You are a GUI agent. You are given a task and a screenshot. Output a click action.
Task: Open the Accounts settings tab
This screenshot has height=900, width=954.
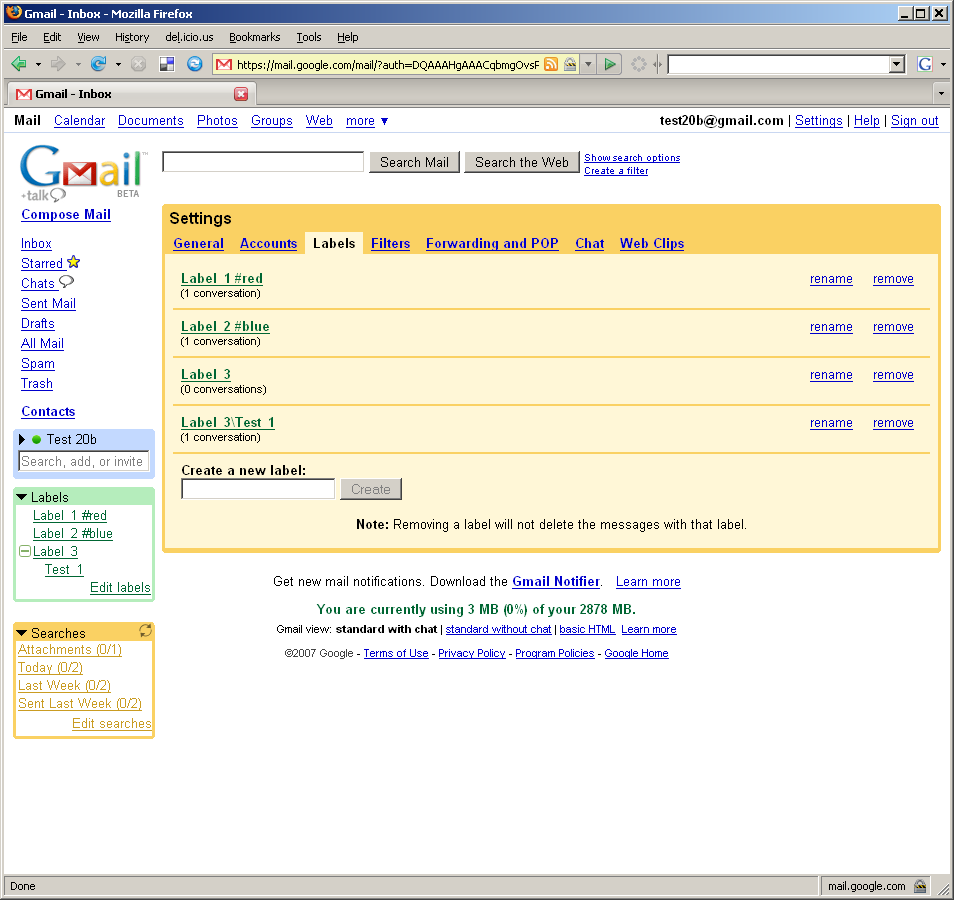(x=268, y=243)
